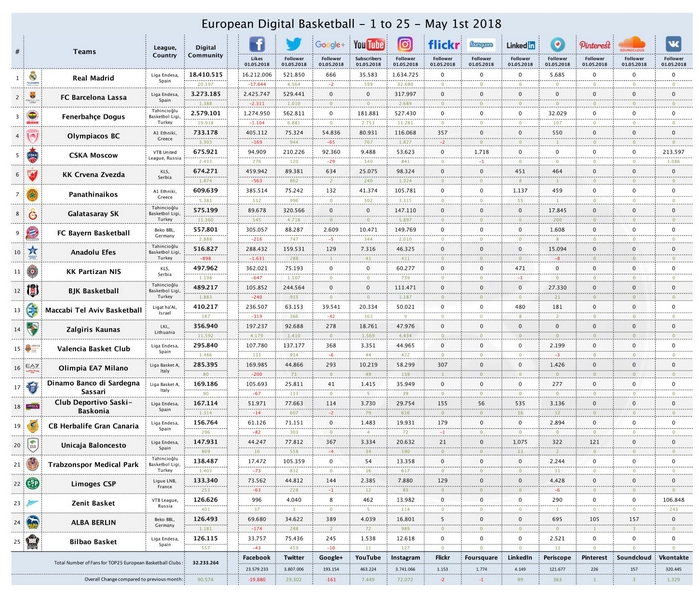
Task: Click the Bilbao Basket logo
Action: [x=33, y=542]
